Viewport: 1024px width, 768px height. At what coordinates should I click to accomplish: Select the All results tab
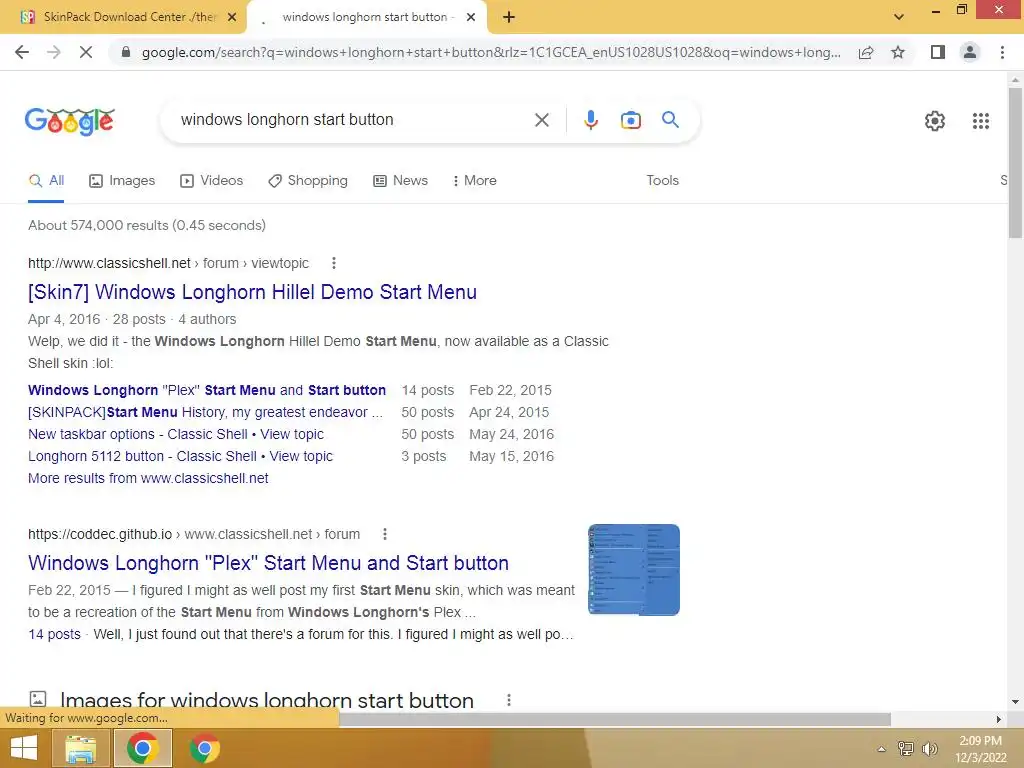click(x=46, y=181)
